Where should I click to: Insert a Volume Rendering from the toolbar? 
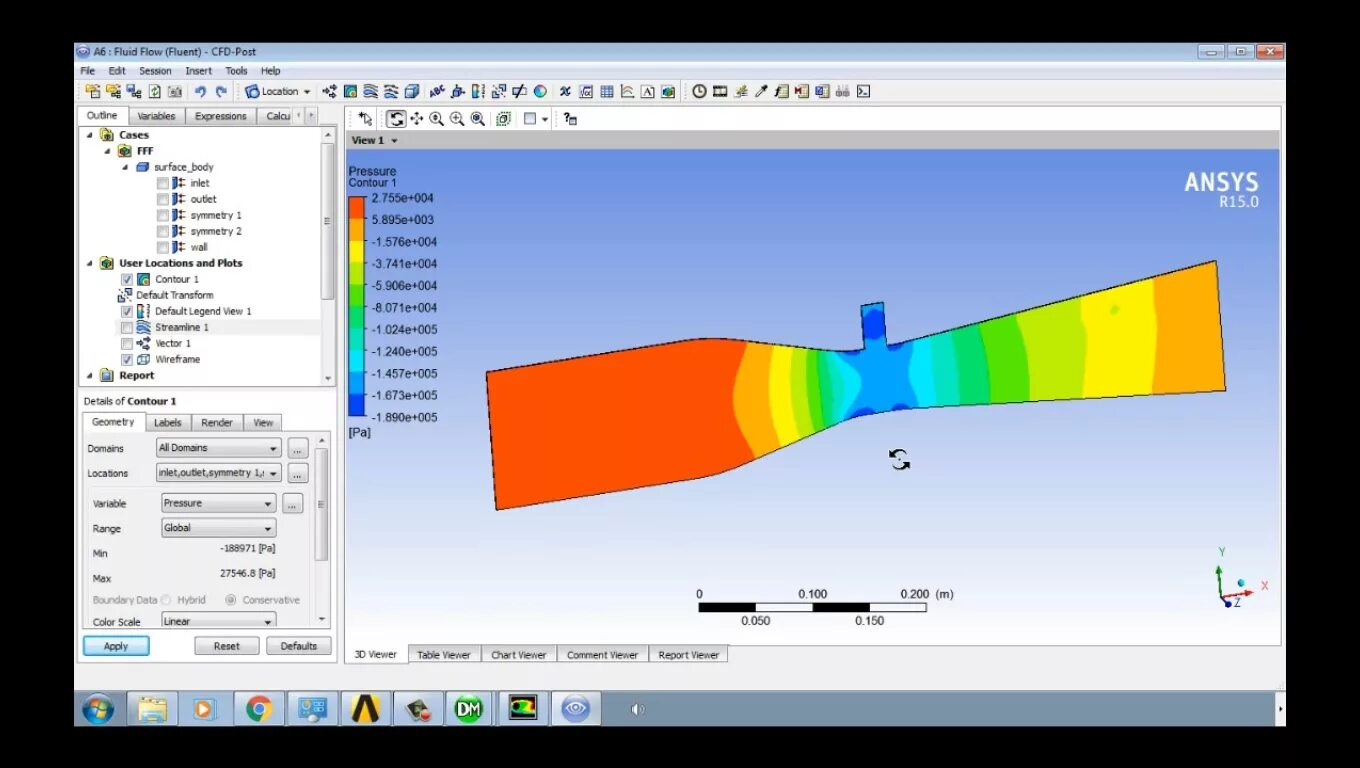[x=412, y=91]
